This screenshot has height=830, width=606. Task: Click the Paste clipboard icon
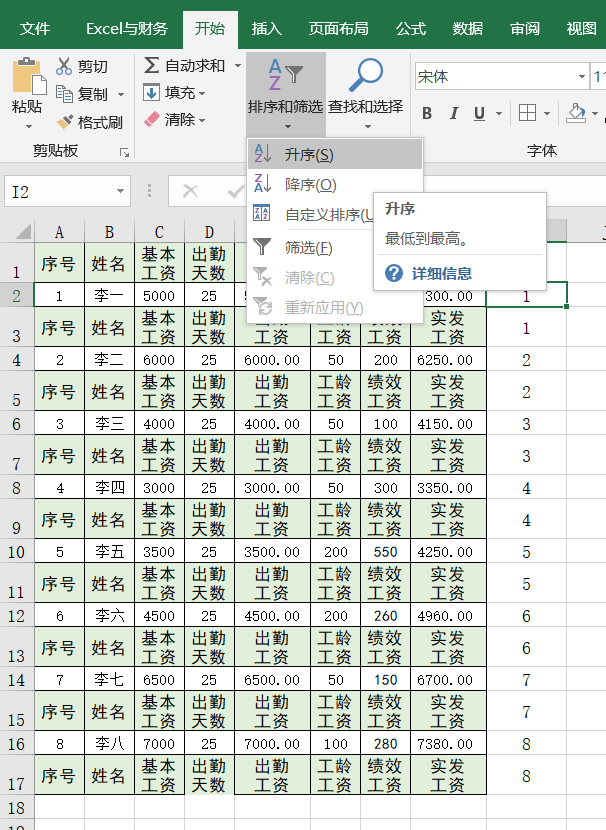[28, 77]
